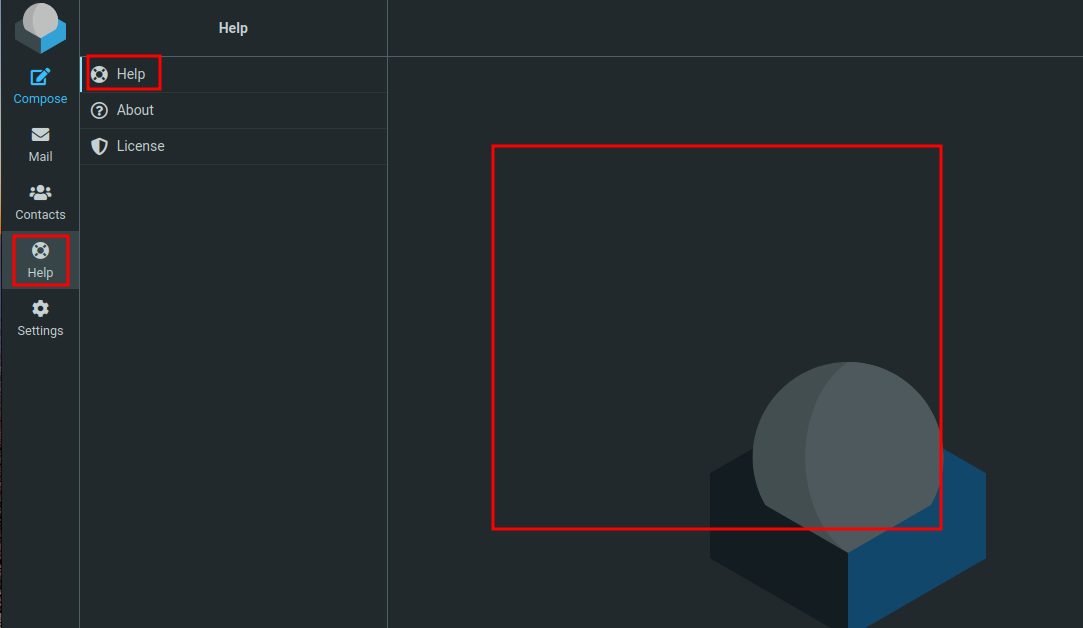View the License entry
Screen dimensions: 1083x628
pyautogui.click(x=141, y=145)
